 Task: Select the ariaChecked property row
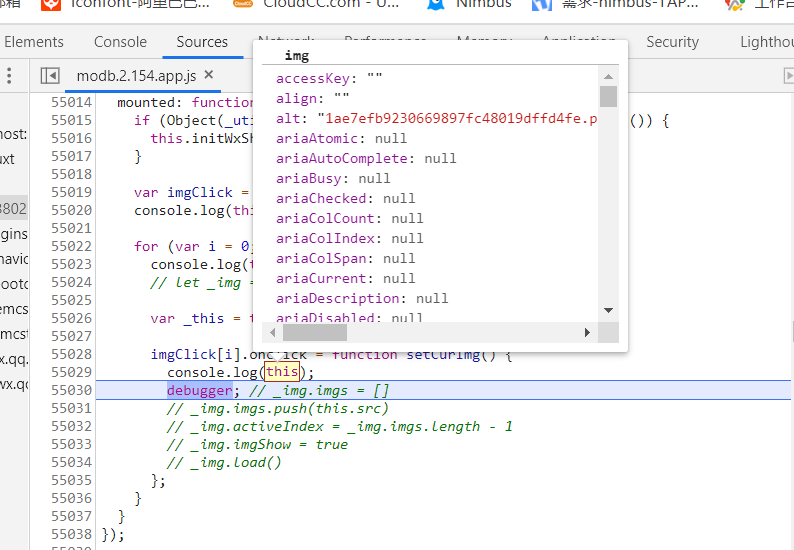pos(345,198)
